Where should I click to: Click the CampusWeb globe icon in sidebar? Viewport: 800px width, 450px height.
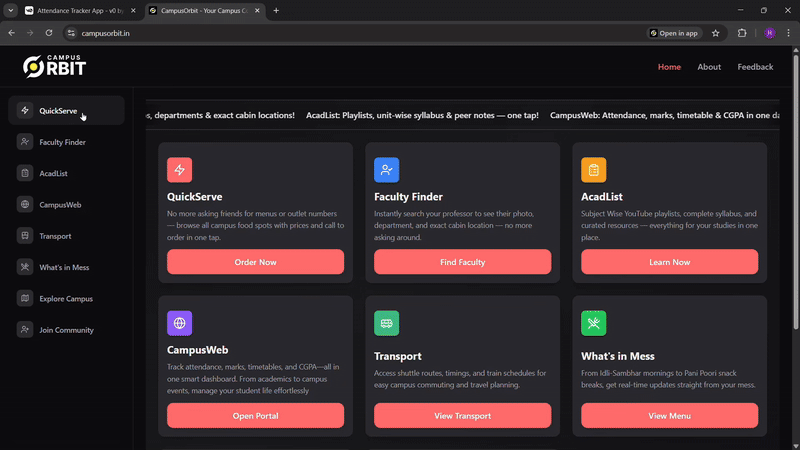pos(25,205)
